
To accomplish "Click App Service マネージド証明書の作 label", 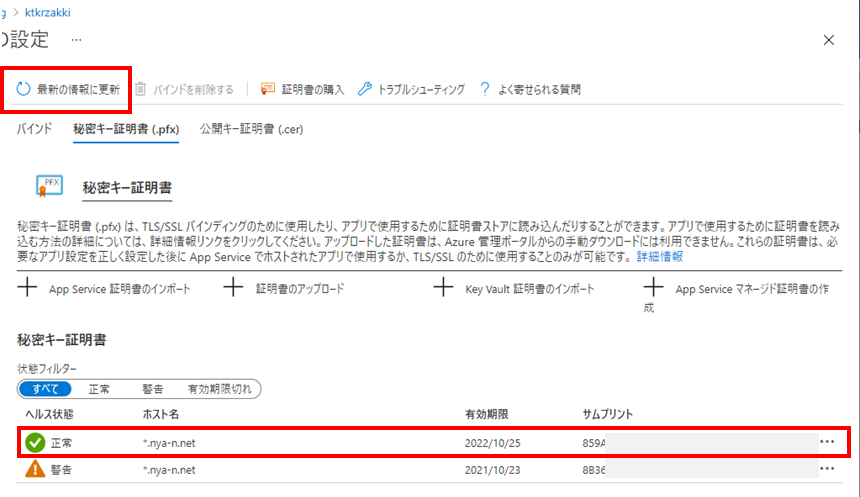I will click(752, 289).
